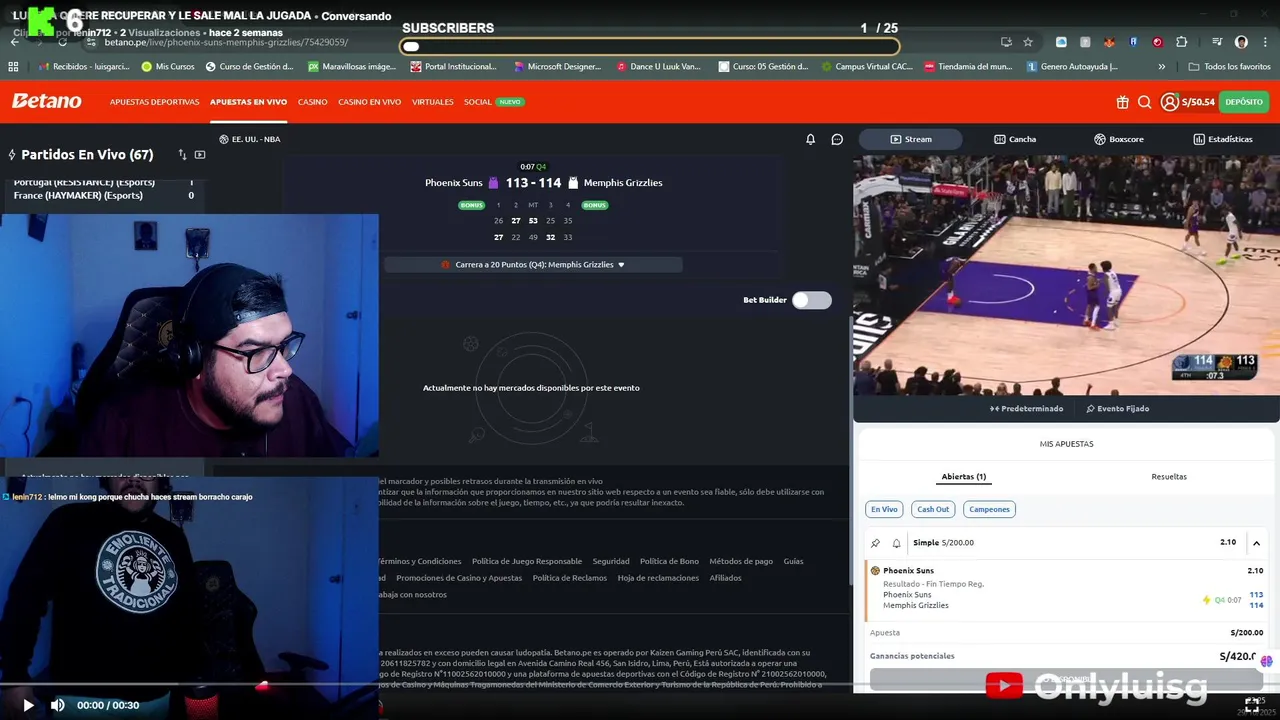Click the video icon beside Partidos En Vivo
Screen dimensions: 1280x720
click(x=200, y=155)
